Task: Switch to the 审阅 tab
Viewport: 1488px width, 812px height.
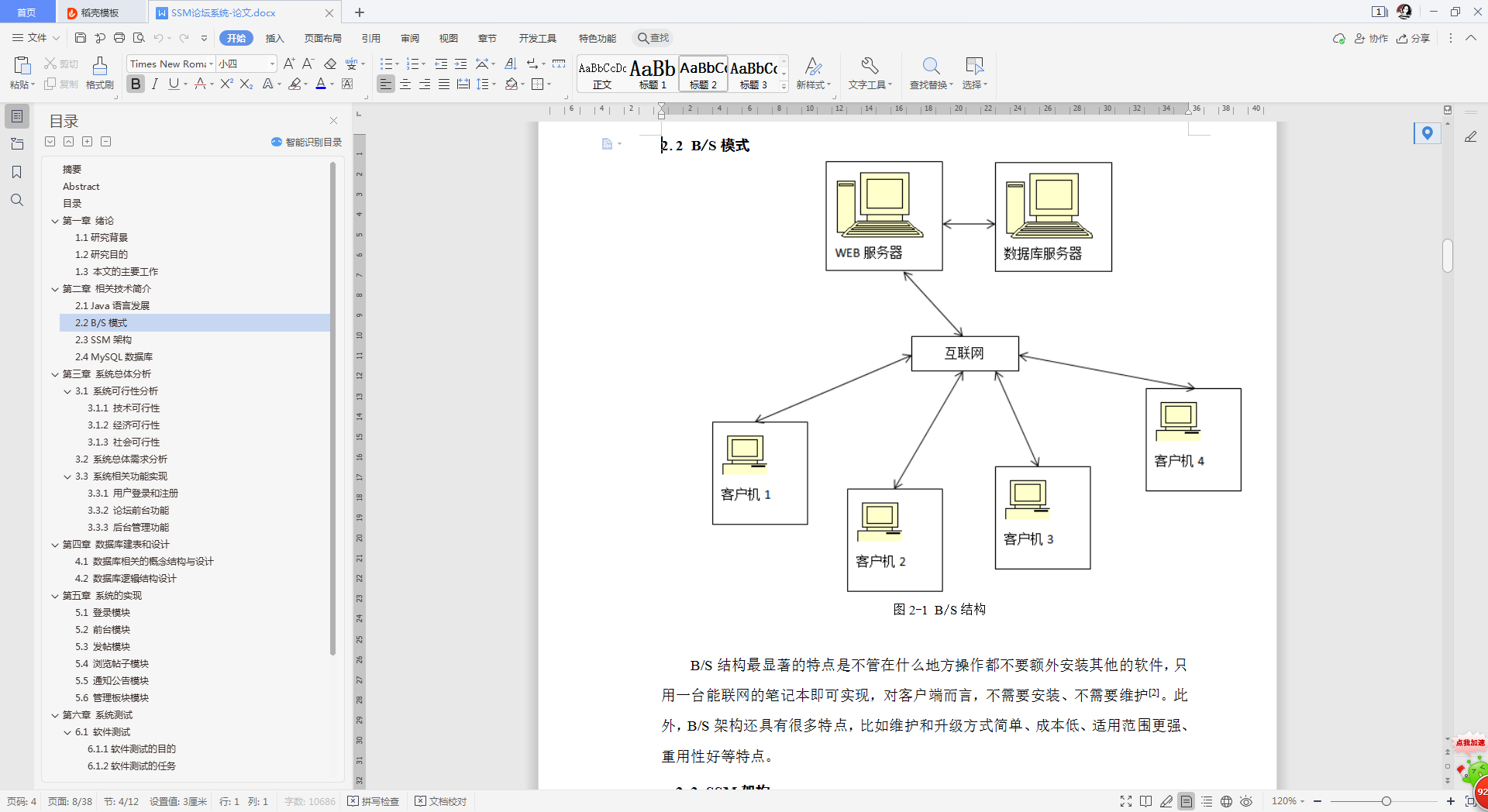Action: click(x=410, y=38)
